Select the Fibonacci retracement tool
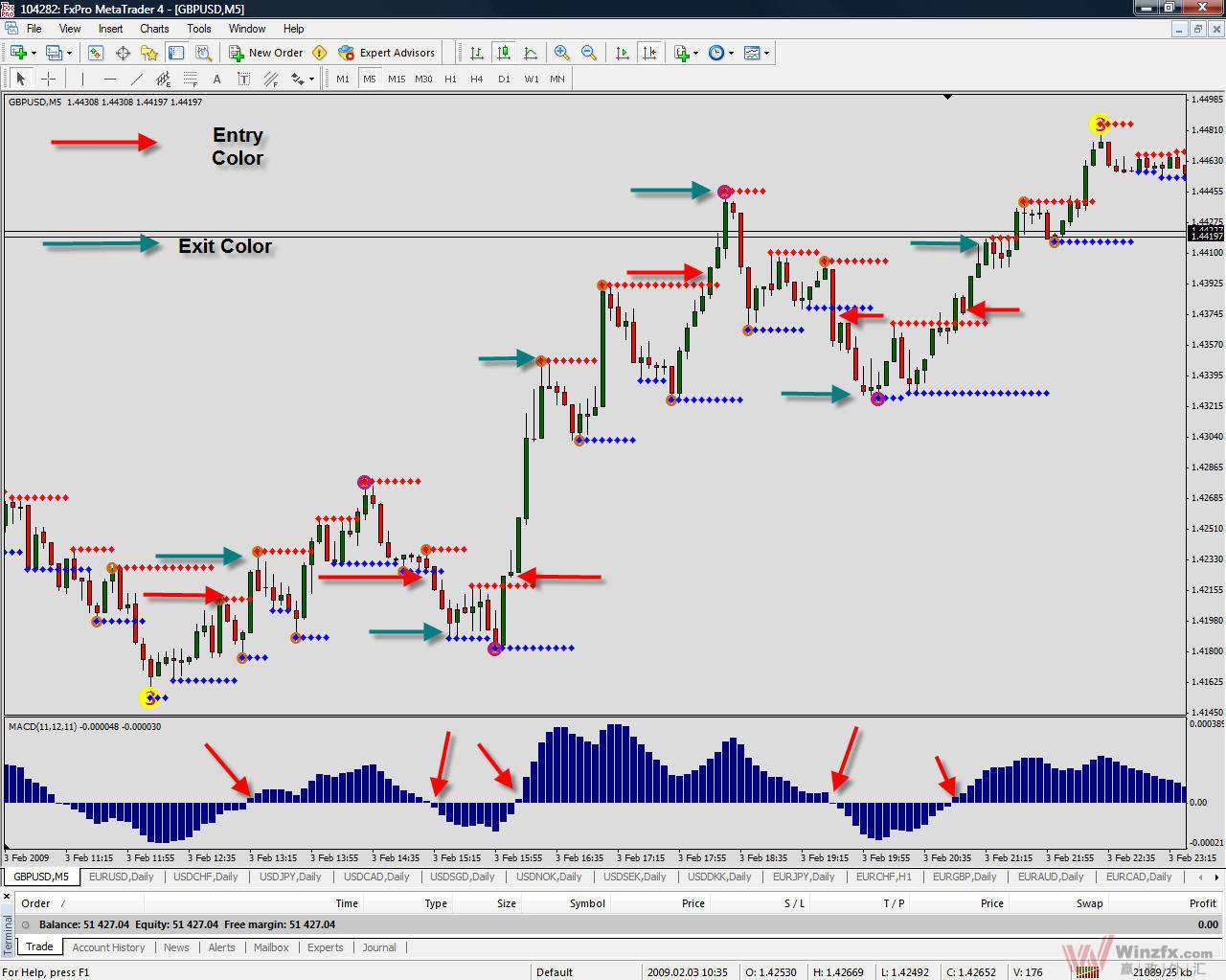The image size is (1226, 980). pos(190,79)
